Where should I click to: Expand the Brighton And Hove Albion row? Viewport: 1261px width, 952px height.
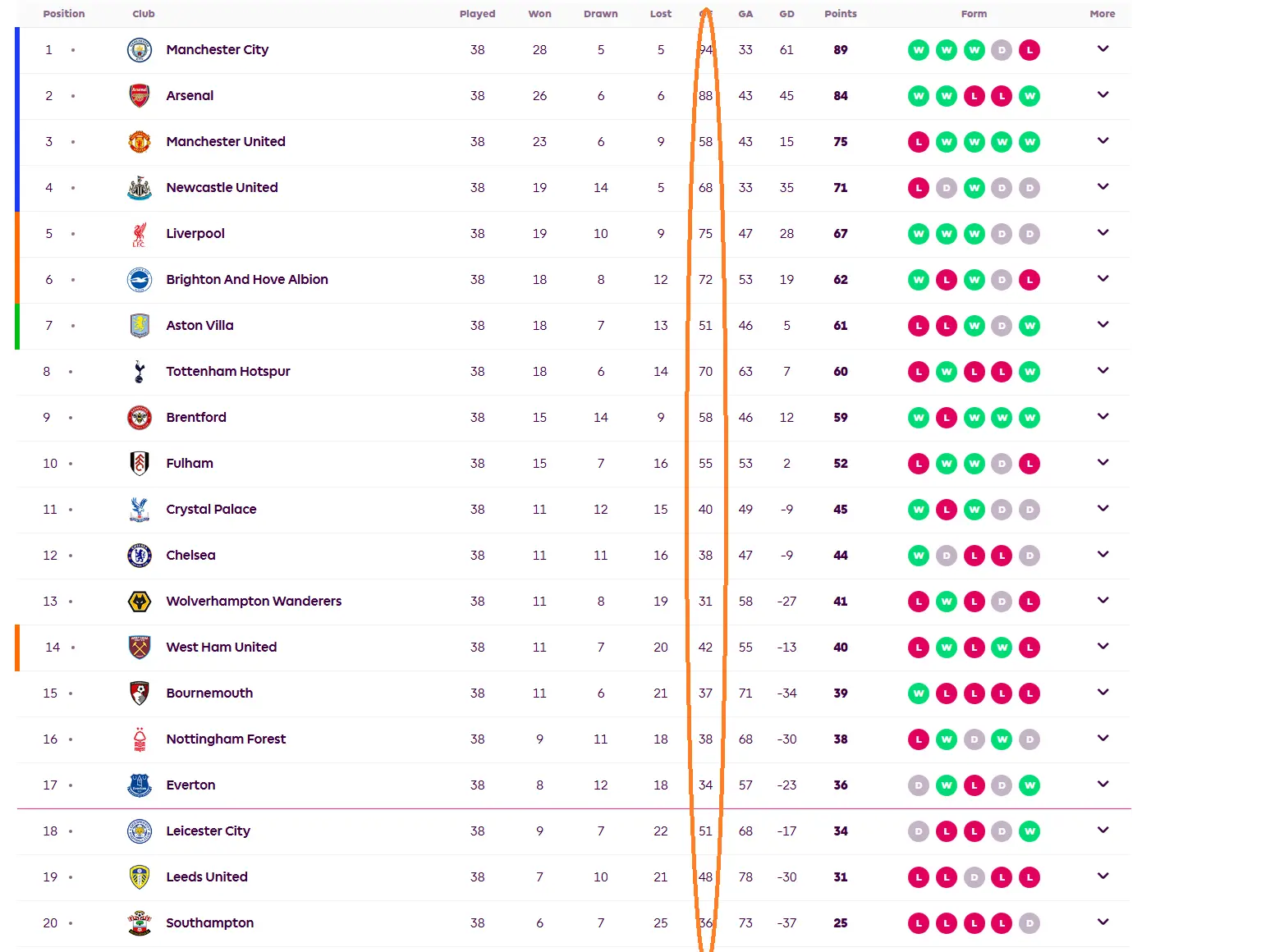pyautogui.click(x=1103, y=279)
